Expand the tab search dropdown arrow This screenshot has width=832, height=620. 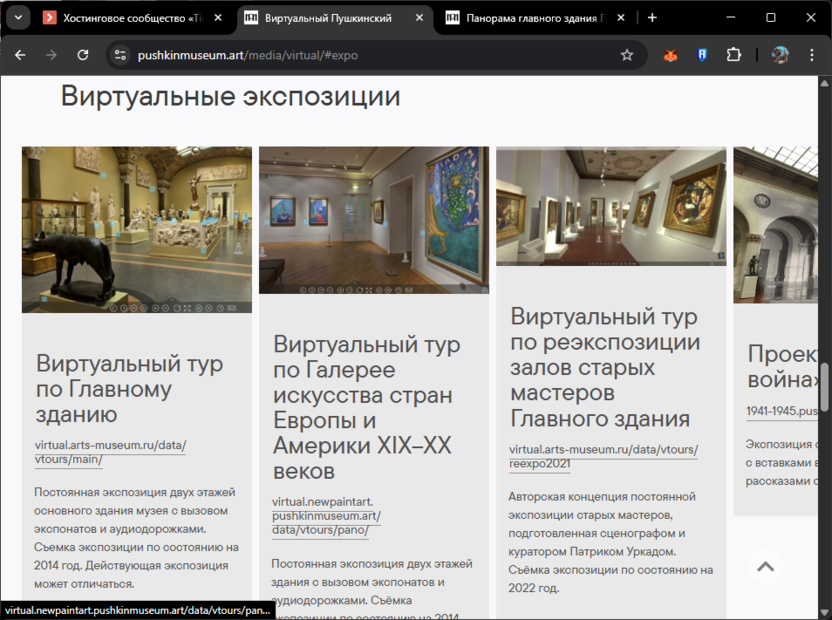point(17,18)
